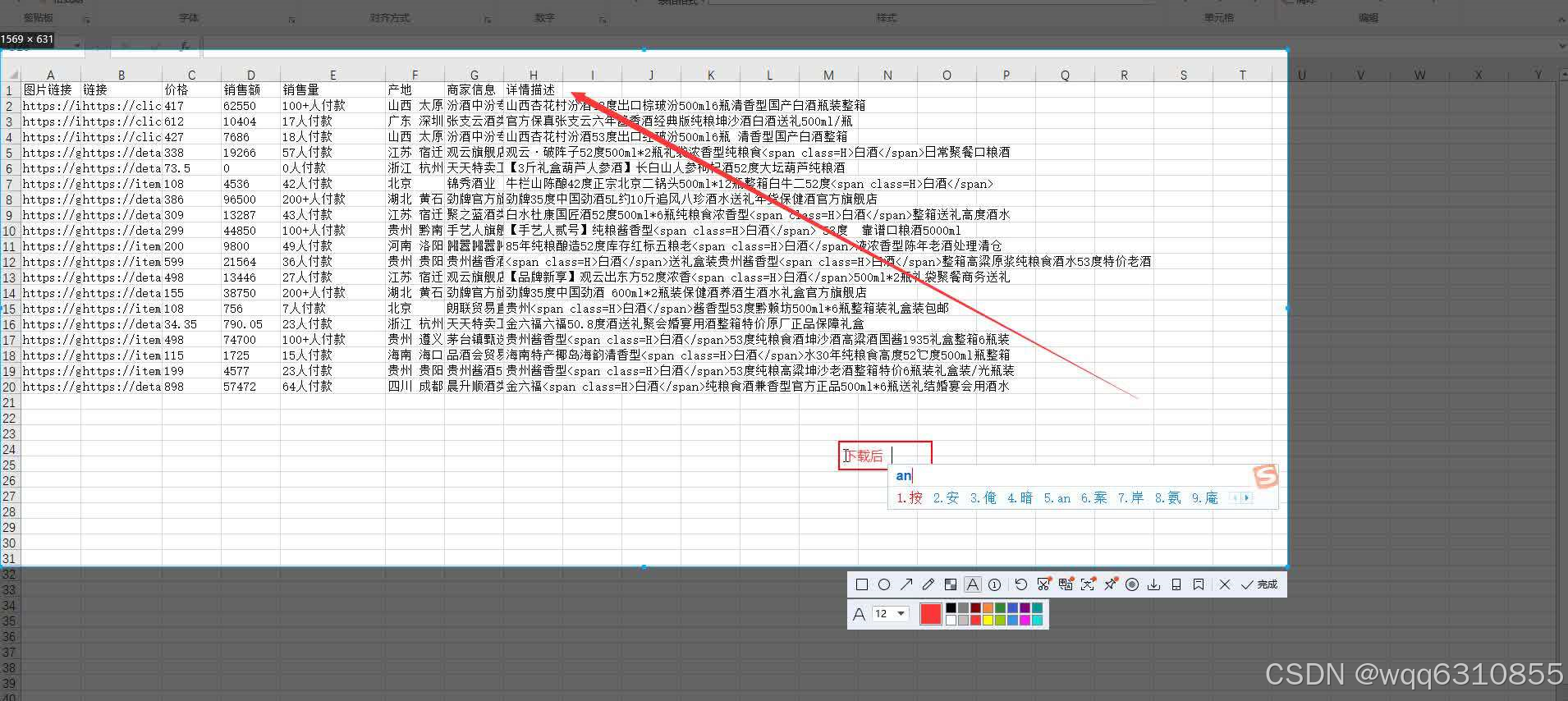The width and height of the screenshot is (1568, 701).
Task: Select the rectangle annotation tool
Action: click(861, 584)
